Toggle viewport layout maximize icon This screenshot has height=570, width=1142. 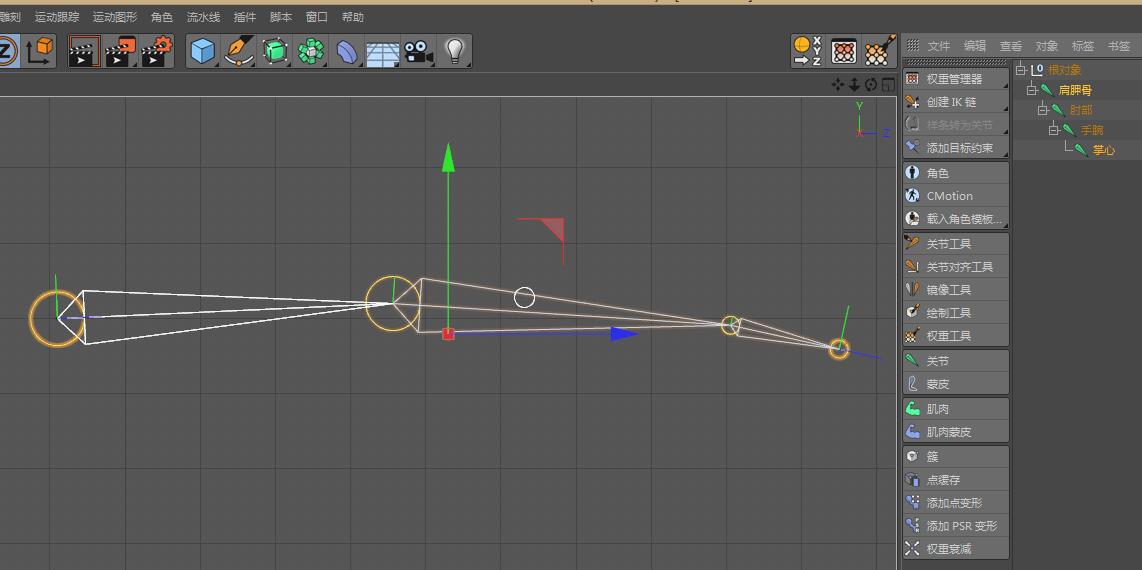click(x=888, y=85)
